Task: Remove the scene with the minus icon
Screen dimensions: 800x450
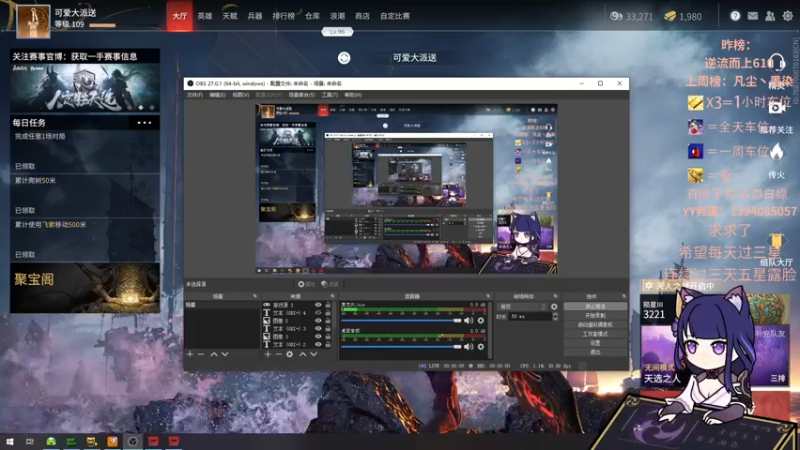Action: [201, 354]
